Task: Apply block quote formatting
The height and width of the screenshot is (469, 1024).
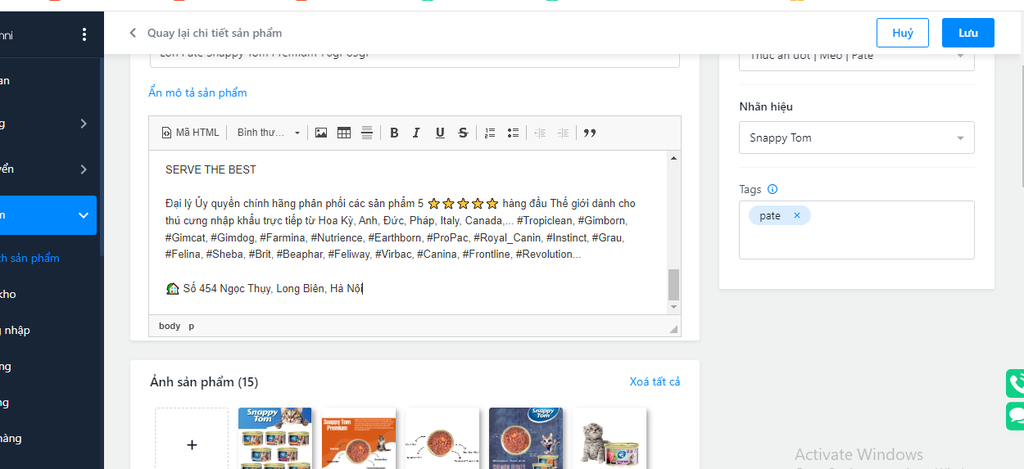Action: point(589,133)
